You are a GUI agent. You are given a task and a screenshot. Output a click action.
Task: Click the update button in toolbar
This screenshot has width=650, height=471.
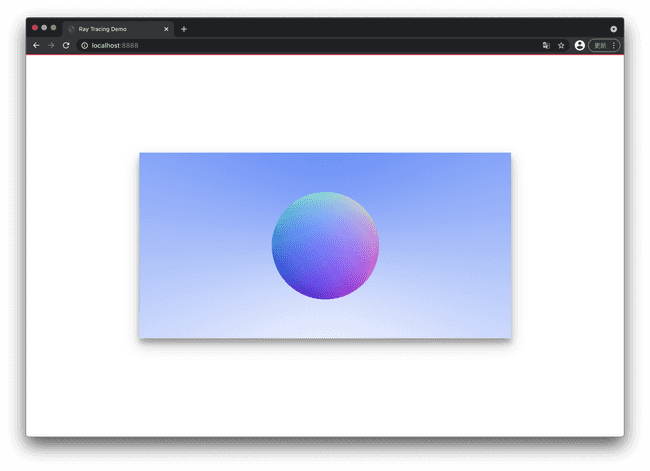(600, 45)
